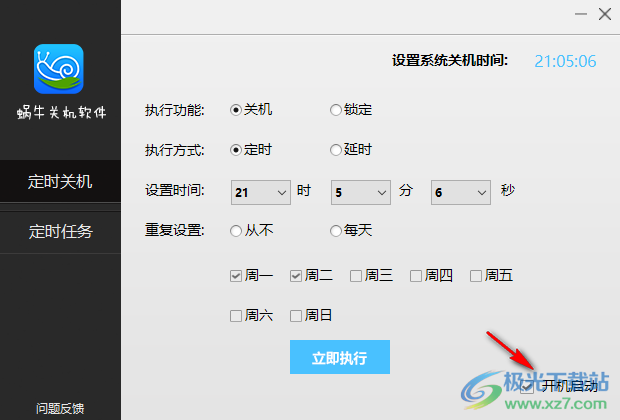This screenshot has width=620, height=420.
Task: Minimize the shutdown software window
Action: coord(580,14)
